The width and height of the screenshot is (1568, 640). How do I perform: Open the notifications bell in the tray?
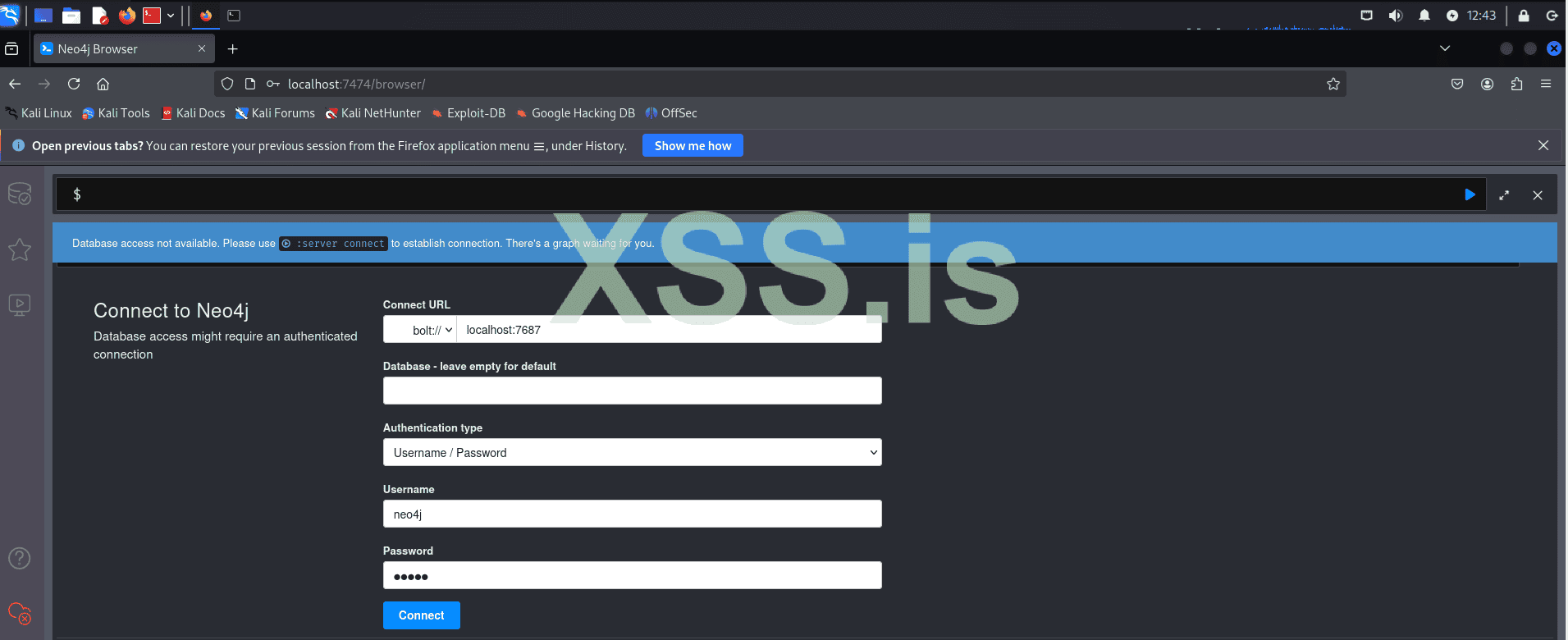pos(1424,16)
